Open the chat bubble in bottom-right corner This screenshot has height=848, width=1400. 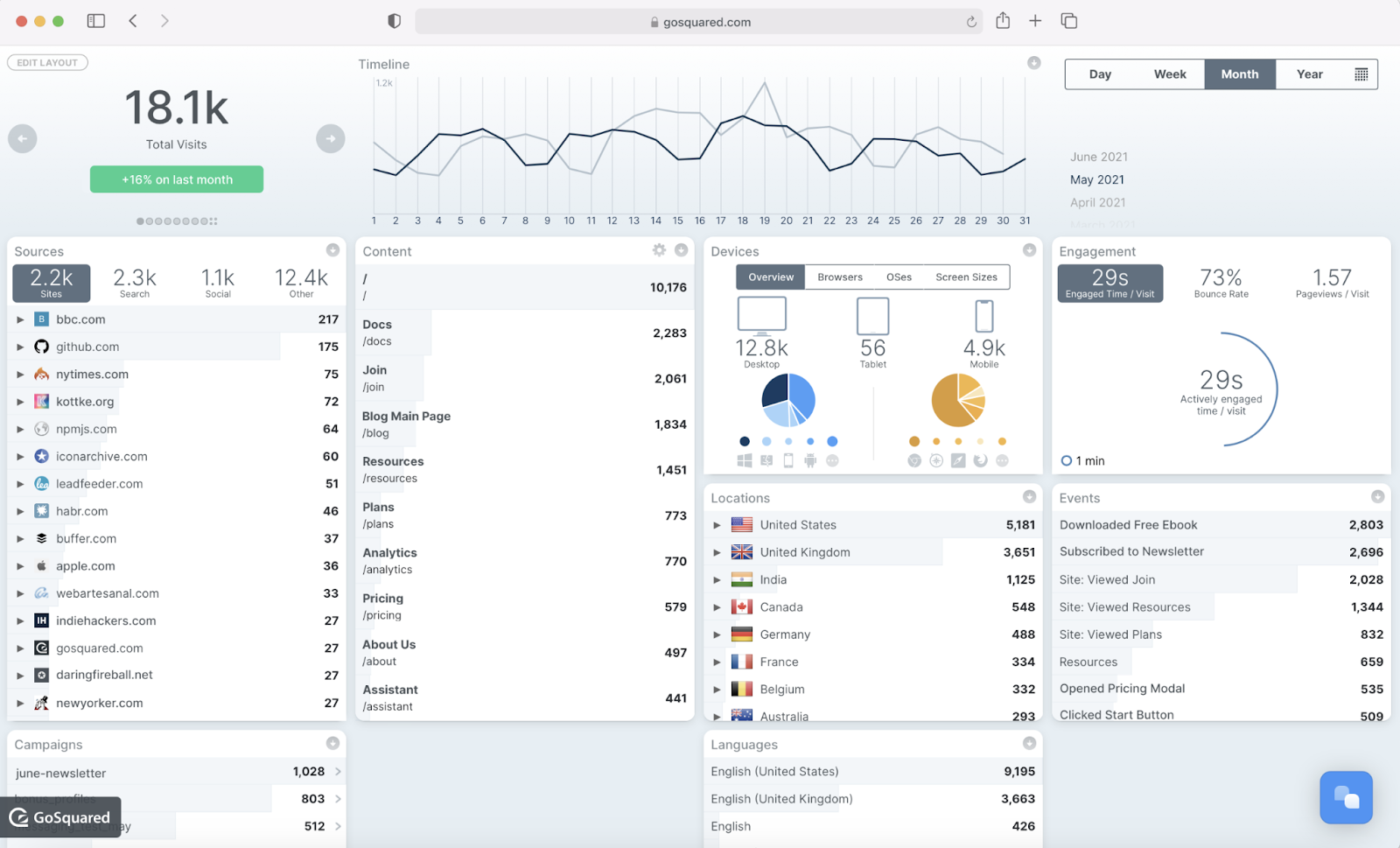pyautogui.click(x=1346, y=797)
